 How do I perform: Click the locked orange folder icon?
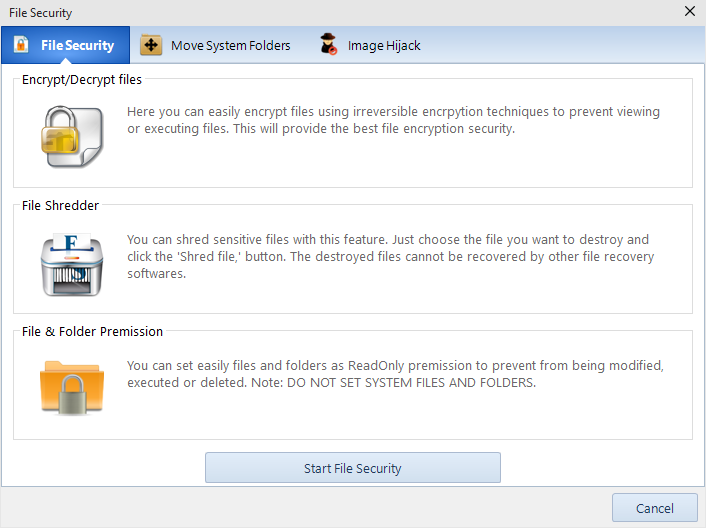tap(72, 387)
